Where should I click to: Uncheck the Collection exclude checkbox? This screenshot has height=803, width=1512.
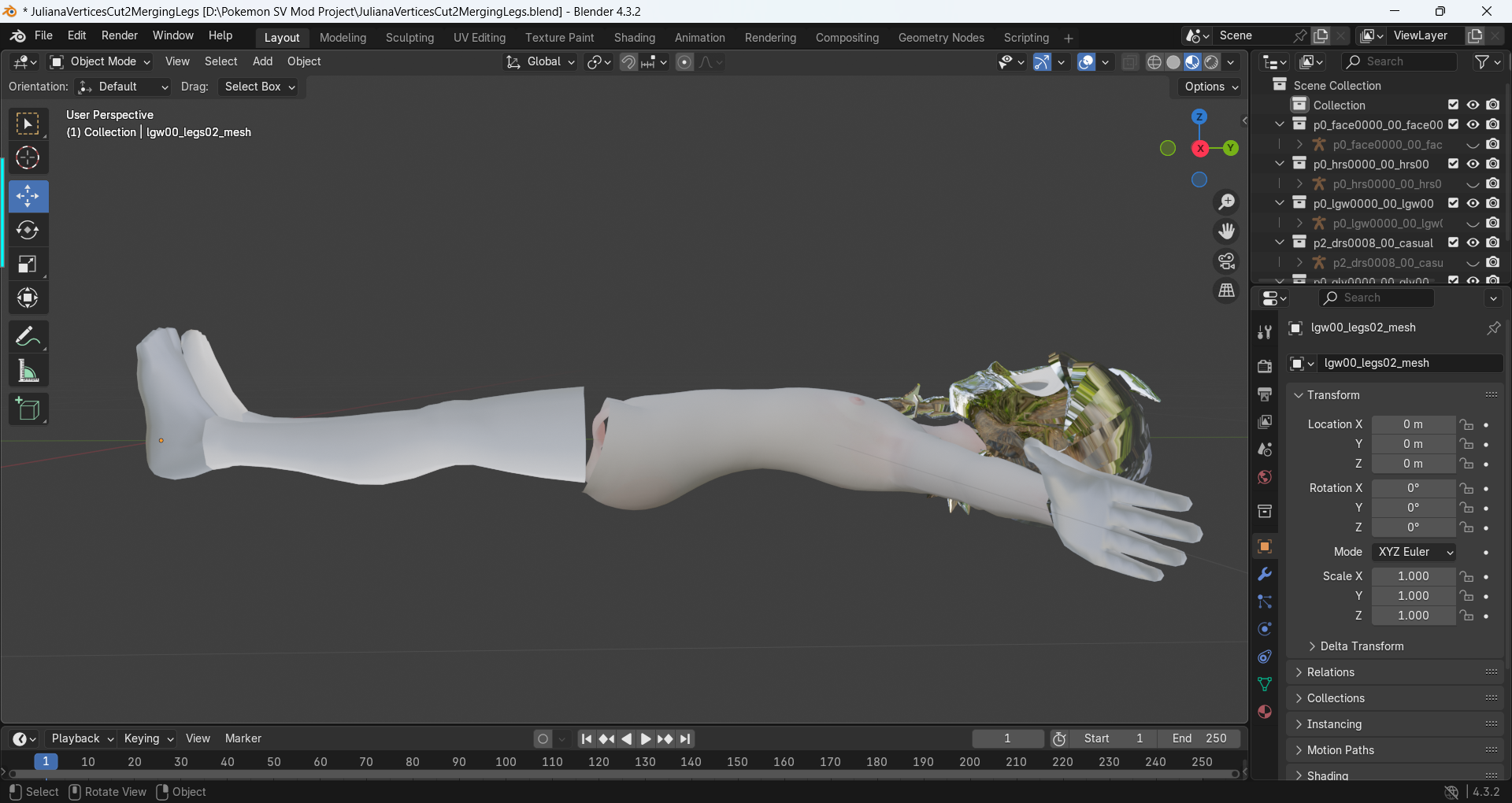[1454, 105]
